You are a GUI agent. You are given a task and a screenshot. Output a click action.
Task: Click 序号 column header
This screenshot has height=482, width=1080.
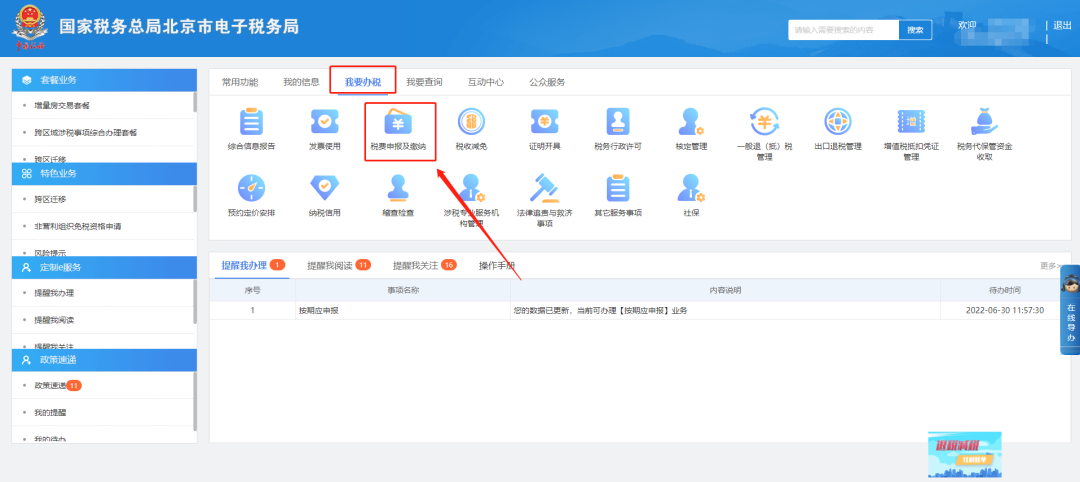(252, 290)
